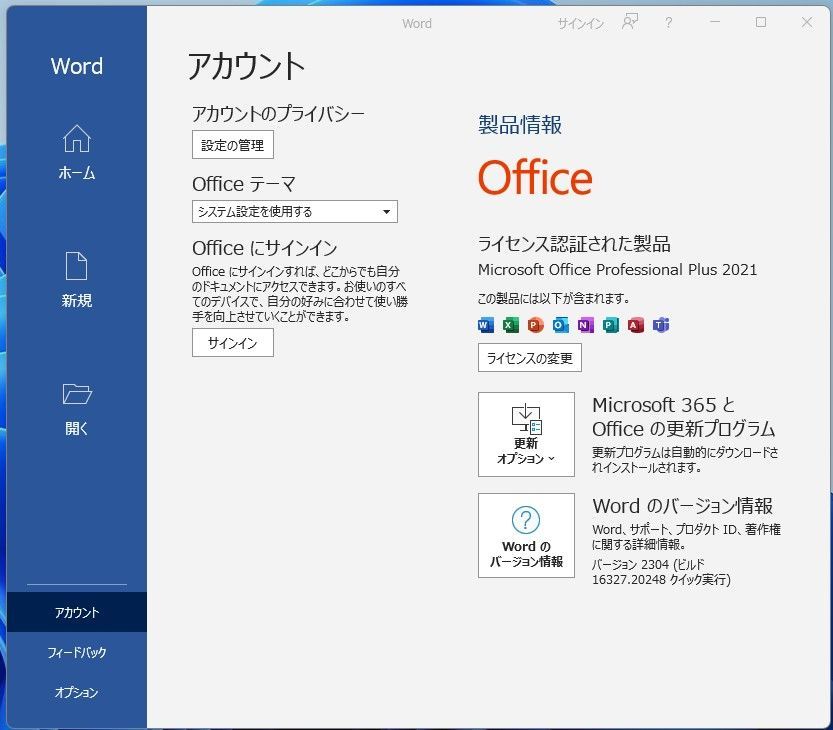
Task: Click the Outlook icon
Action: tap(561, 325)
